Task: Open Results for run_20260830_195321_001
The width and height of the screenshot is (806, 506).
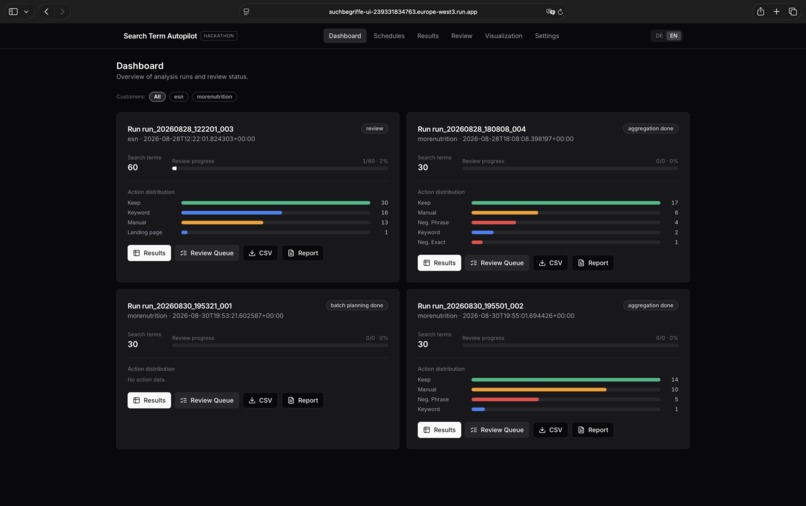Action: click(x=149, y=400)
